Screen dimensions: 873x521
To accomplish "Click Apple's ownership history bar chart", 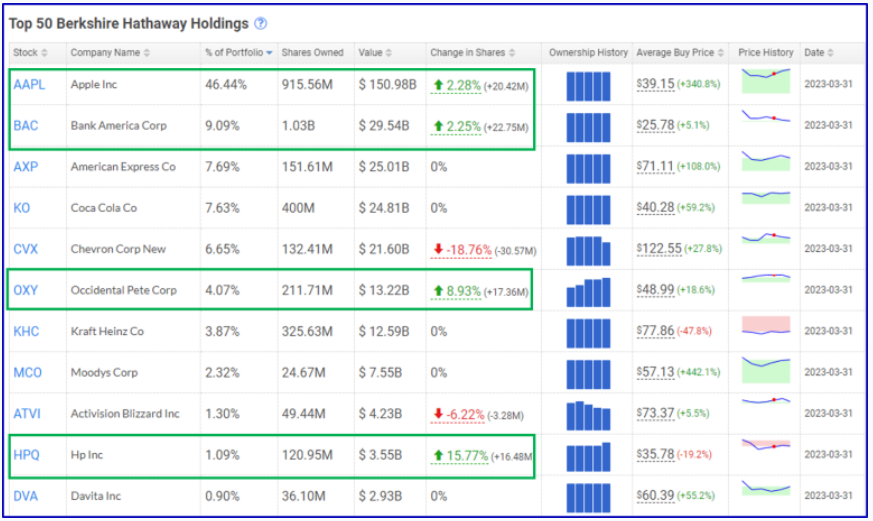I will pos(588,86).
